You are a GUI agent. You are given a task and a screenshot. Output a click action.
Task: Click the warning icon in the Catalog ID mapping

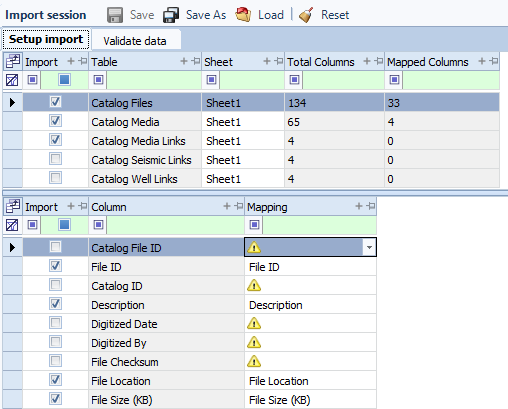click(254, 285)
